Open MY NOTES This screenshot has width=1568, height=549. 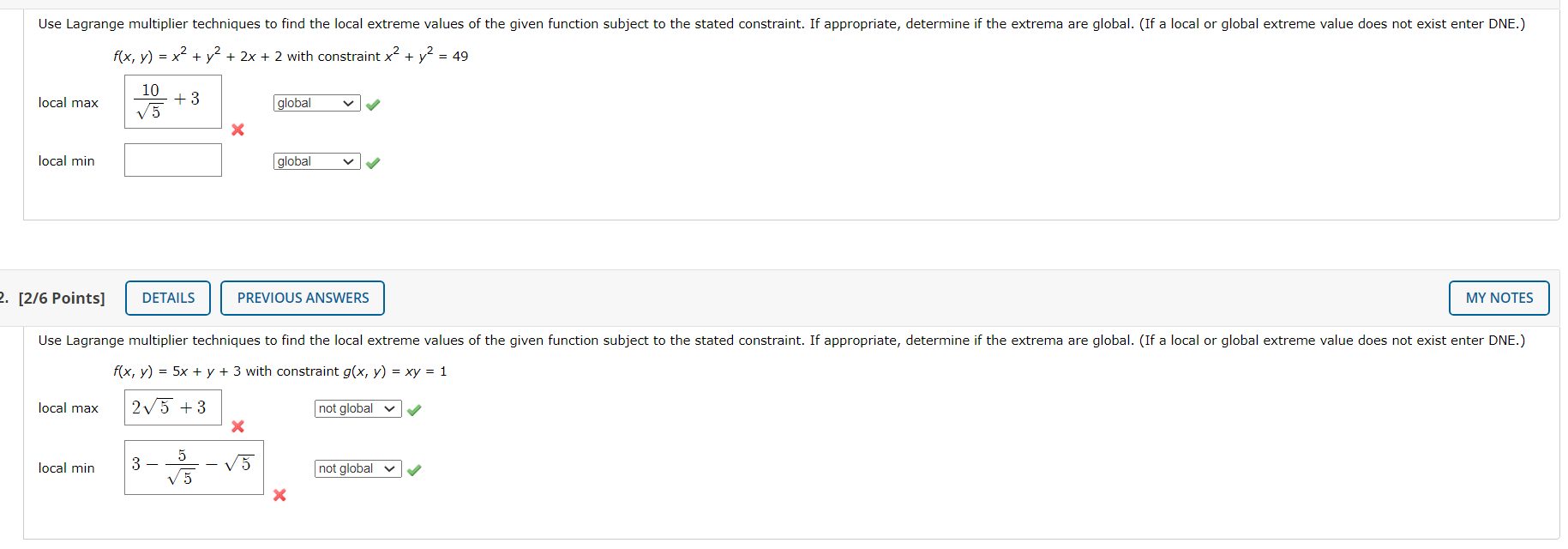click(1498, 298)
